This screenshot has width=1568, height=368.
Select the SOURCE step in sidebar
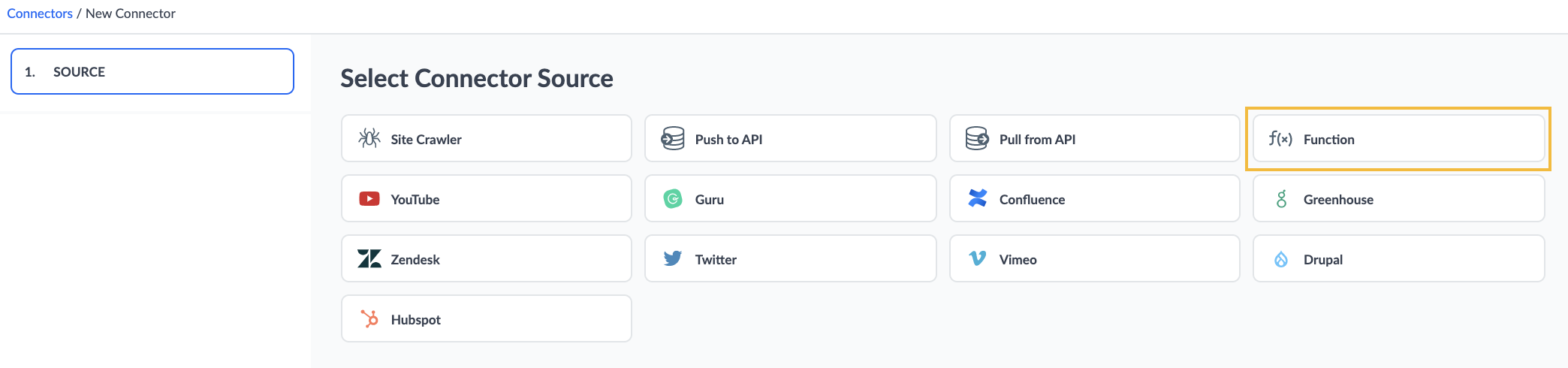point(152,71)
